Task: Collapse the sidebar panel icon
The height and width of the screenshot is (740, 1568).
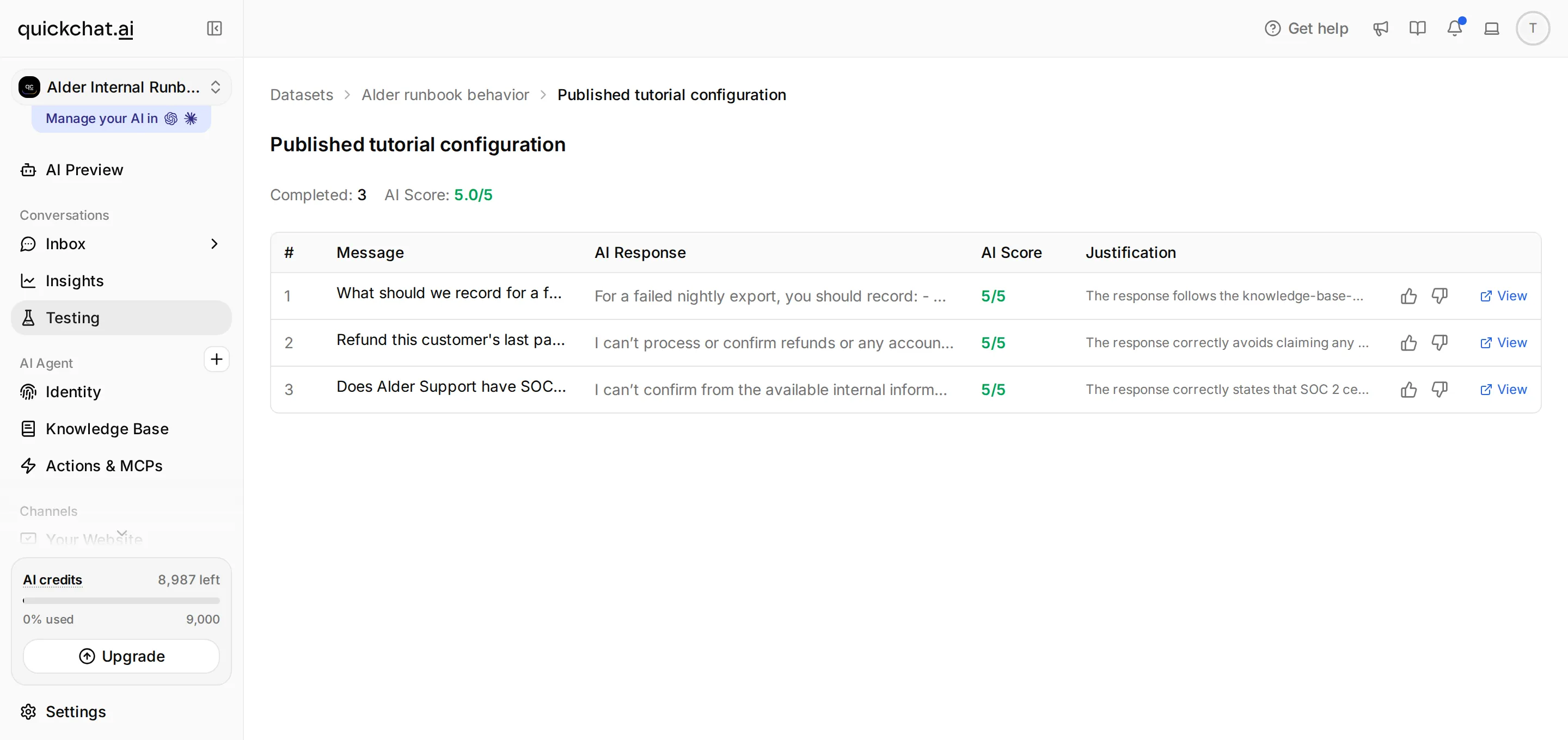Action: coord(215,29)
